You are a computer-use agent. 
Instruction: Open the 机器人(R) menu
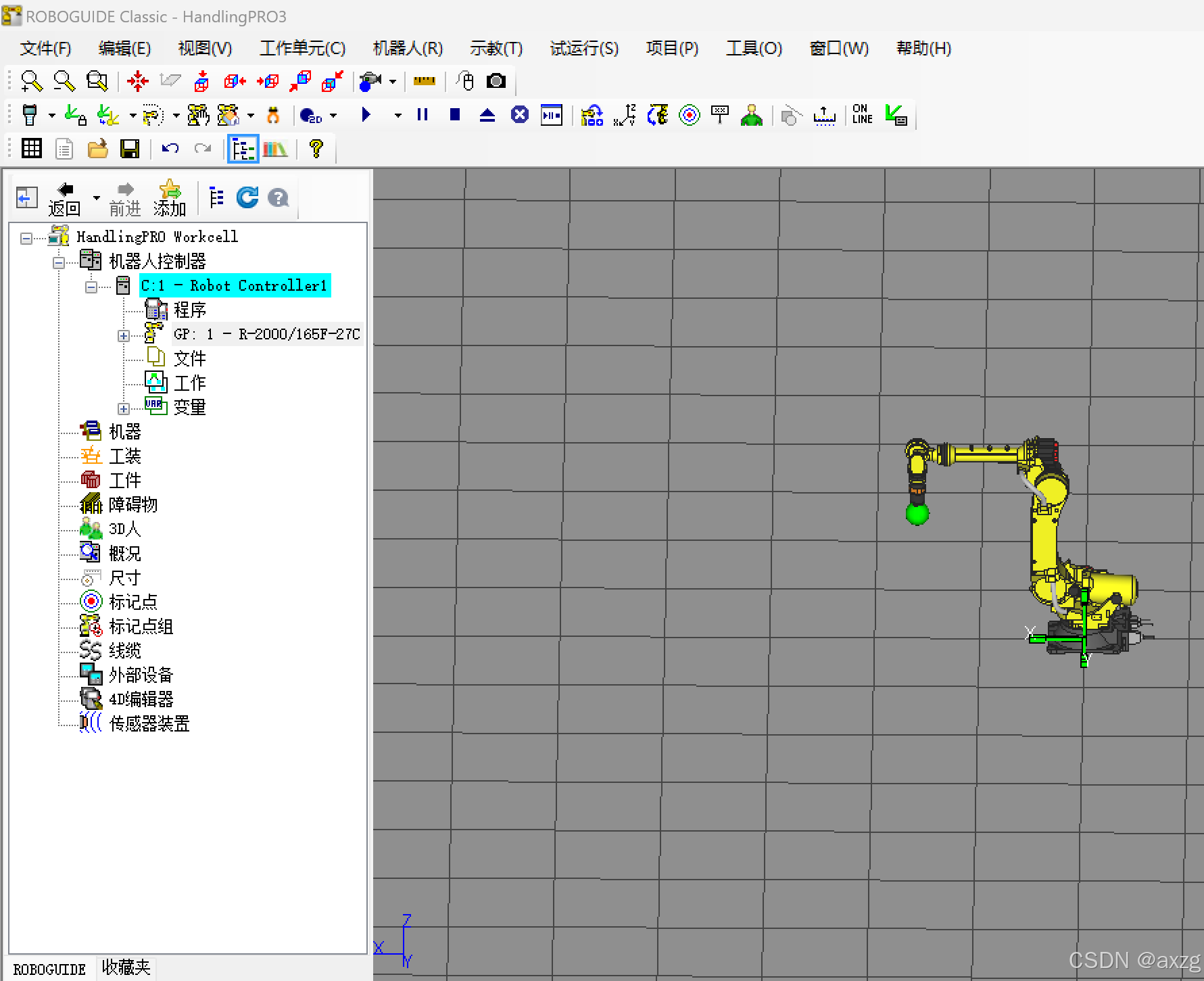[x=408, y=49]
